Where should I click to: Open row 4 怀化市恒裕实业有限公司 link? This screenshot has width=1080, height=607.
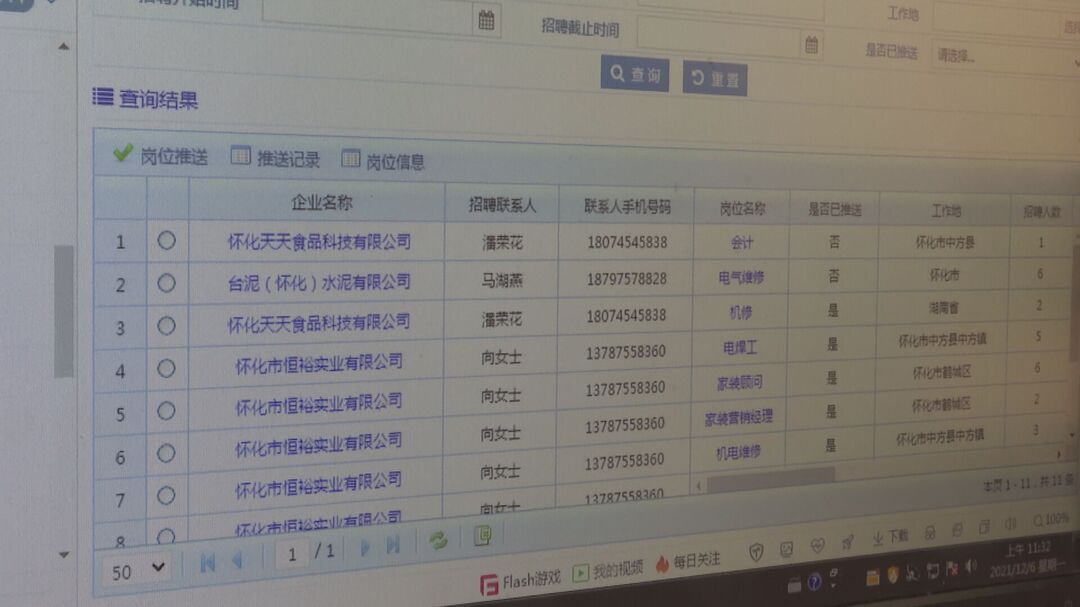[x=319, y=363]
